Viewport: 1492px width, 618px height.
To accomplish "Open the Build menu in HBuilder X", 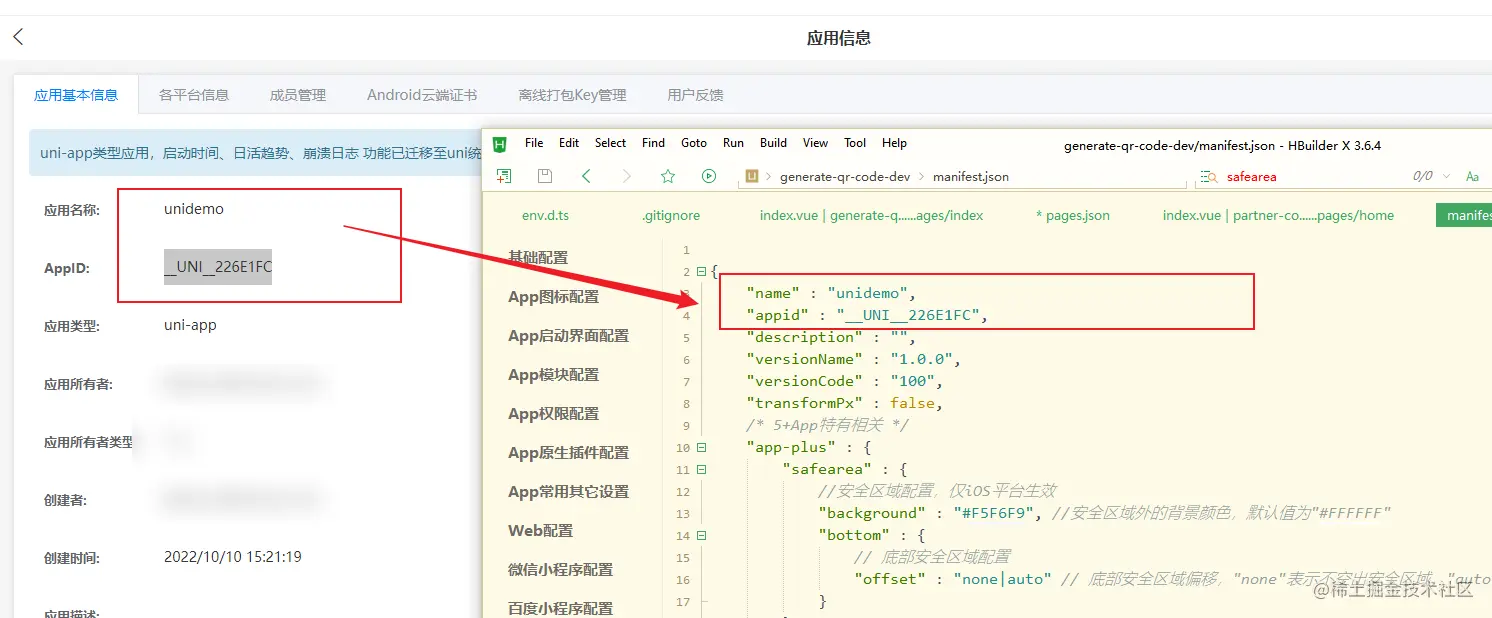I will pos(773,143).
